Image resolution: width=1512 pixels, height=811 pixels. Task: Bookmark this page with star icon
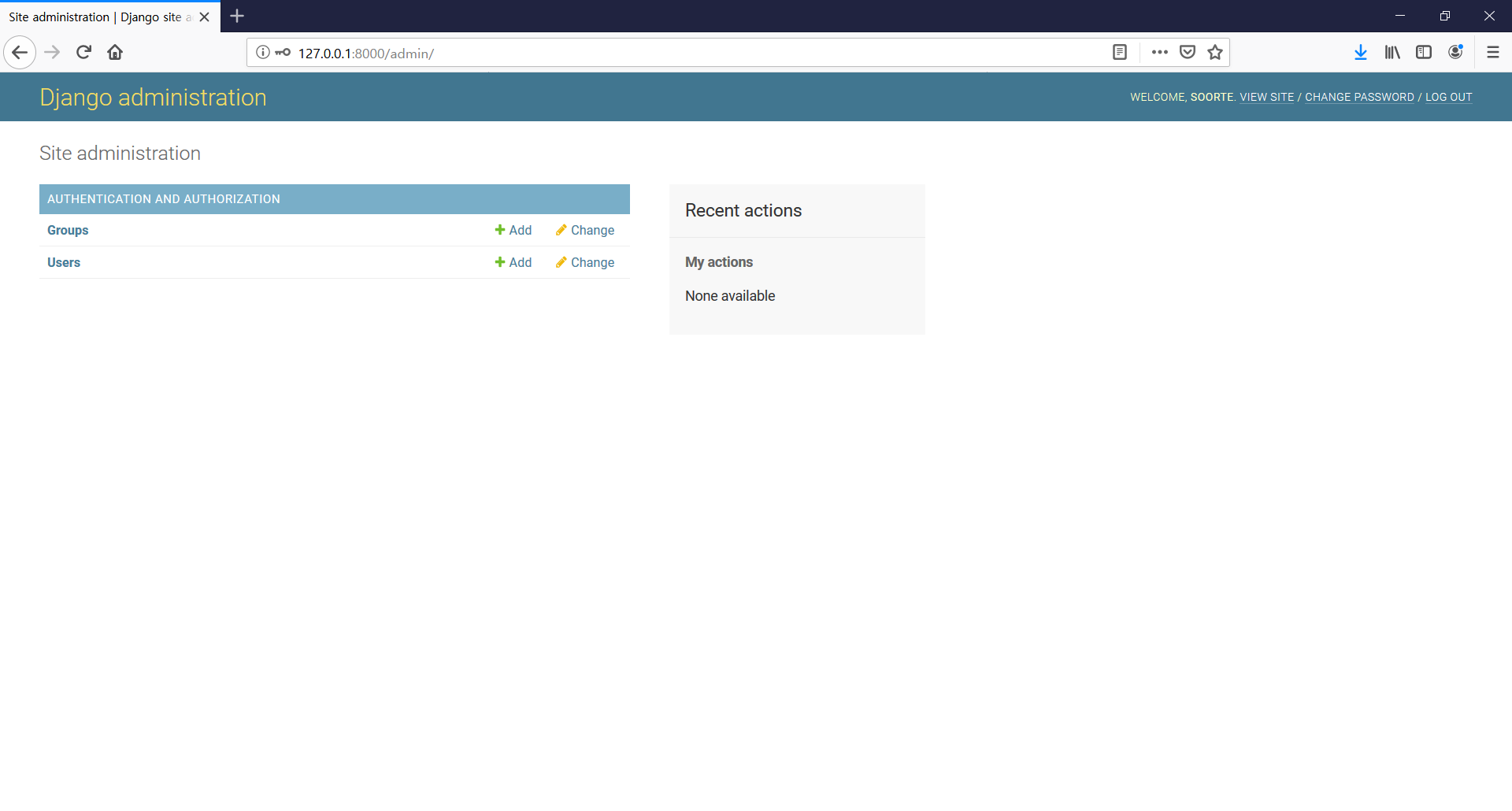(1215, 53)
